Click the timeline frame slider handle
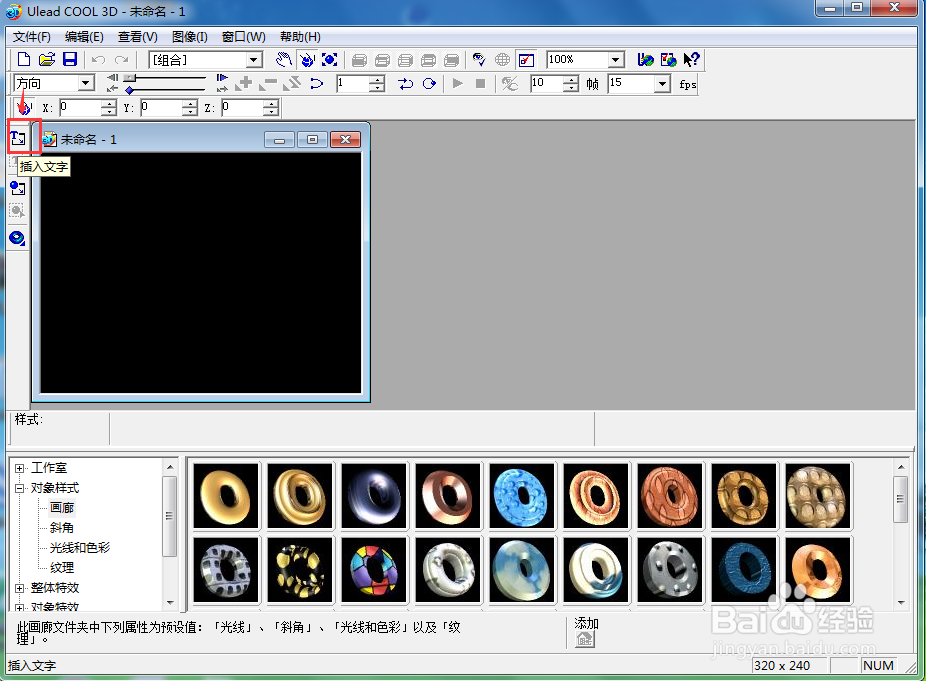926x681 pixels. click(130, 77)
